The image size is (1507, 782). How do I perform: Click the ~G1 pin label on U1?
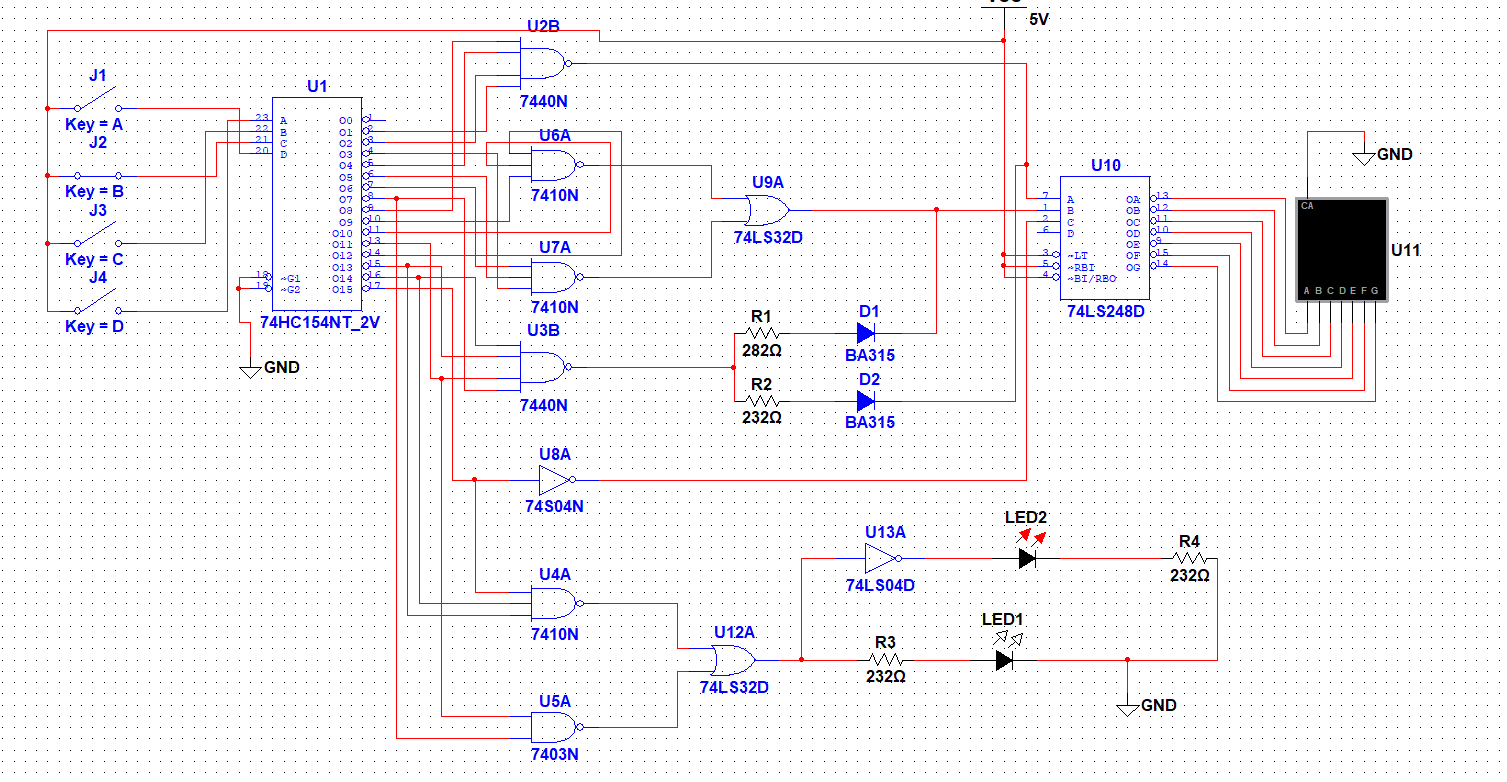point(290,277)
